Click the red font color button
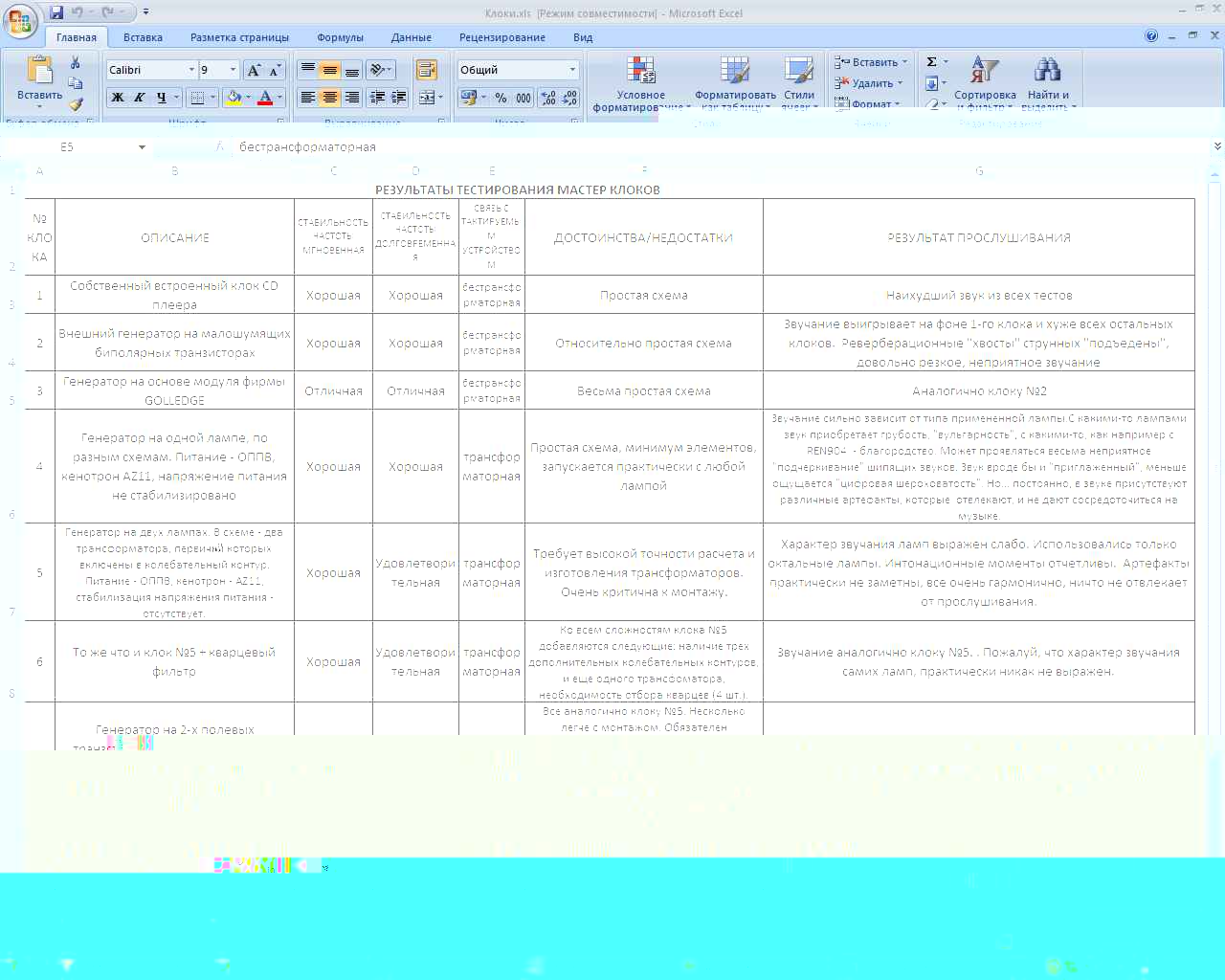Viewport: 1225px width, 980px height. click(x=266, y=98)
